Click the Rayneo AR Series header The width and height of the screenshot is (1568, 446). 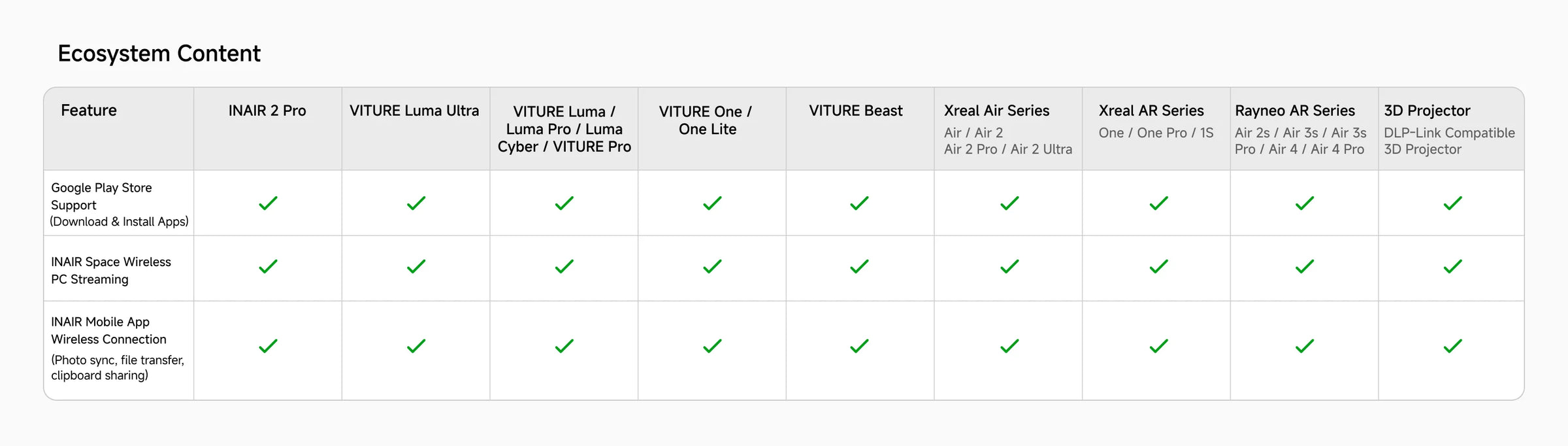pyautogui.click(x=1295, y=111)
